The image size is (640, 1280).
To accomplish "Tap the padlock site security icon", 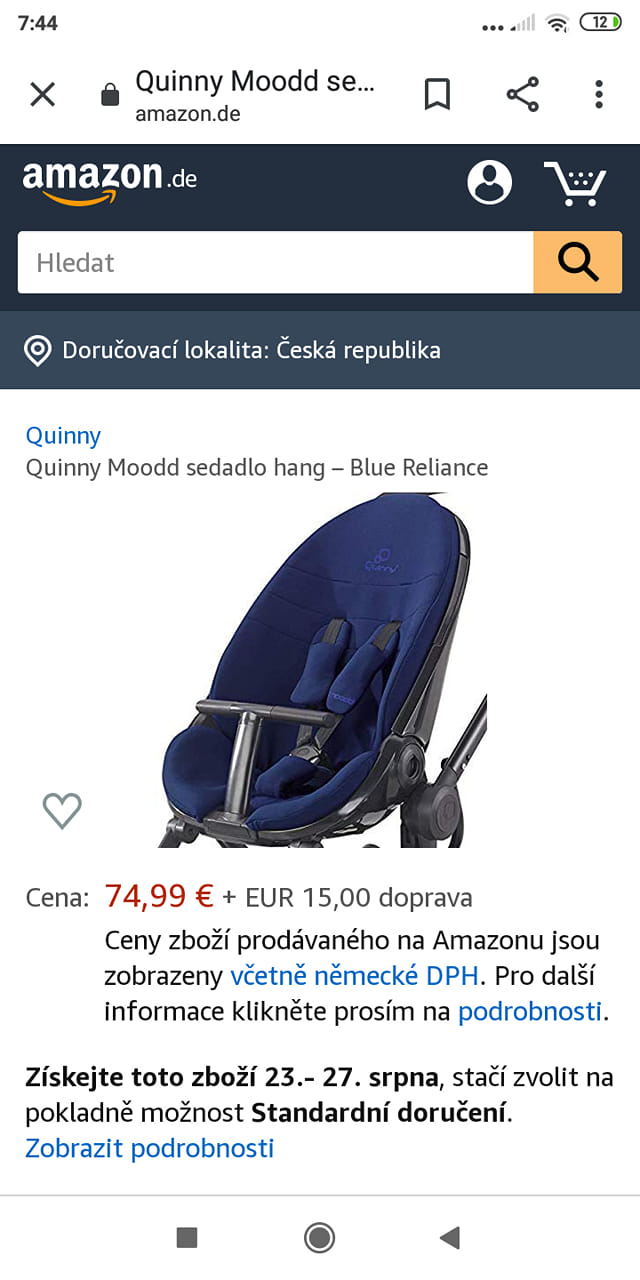I will coord(110,95).
